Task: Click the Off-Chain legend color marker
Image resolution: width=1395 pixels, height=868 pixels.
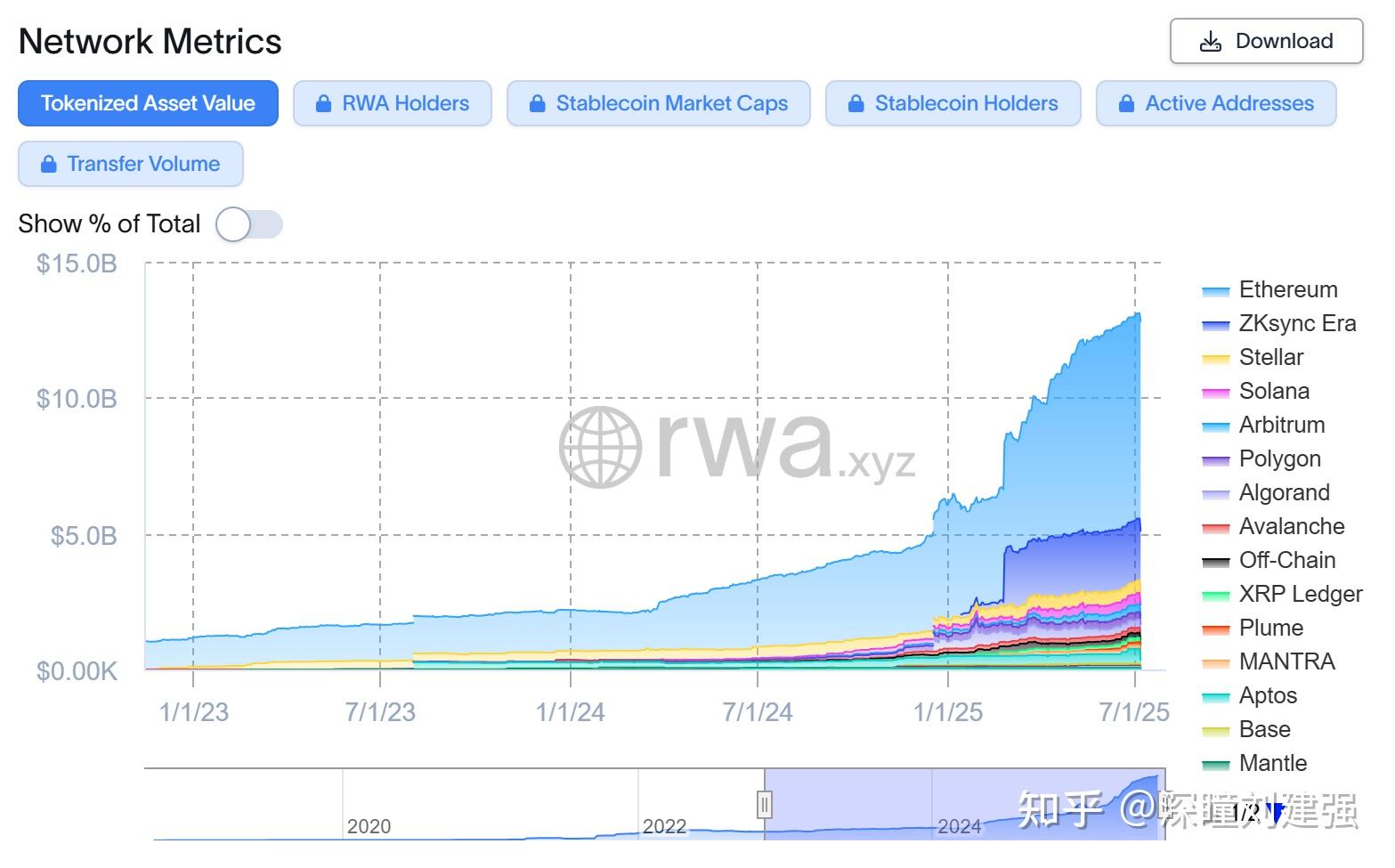Action: click(1216, 562)
